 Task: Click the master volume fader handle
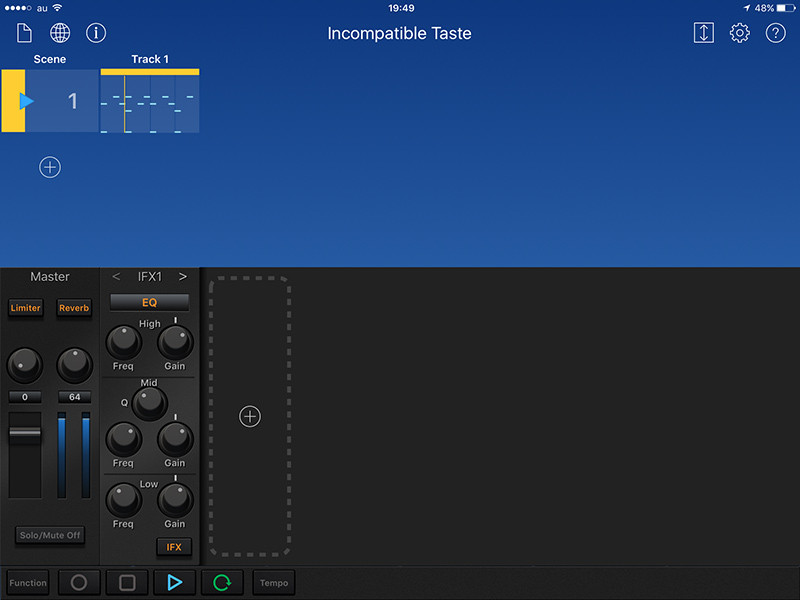[x=25, y=433]
